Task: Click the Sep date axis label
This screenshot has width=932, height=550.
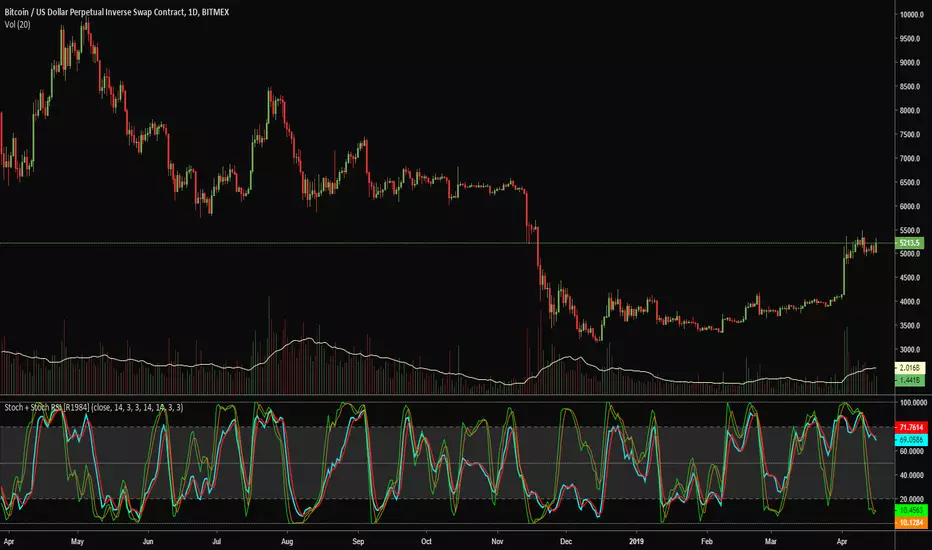Action: pyautogui.click(x=358, y=542)
